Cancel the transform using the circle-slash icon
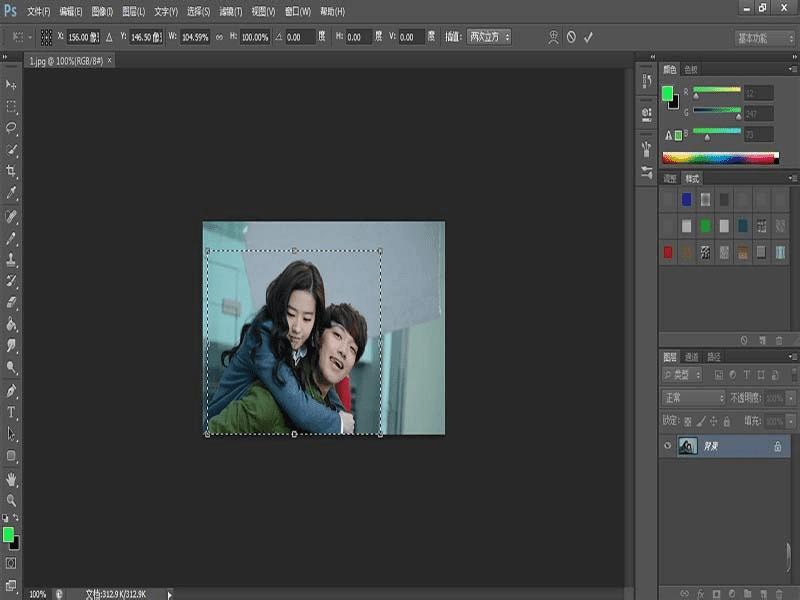800x600 pixels. pyautogui.click(x=571, y=37)
